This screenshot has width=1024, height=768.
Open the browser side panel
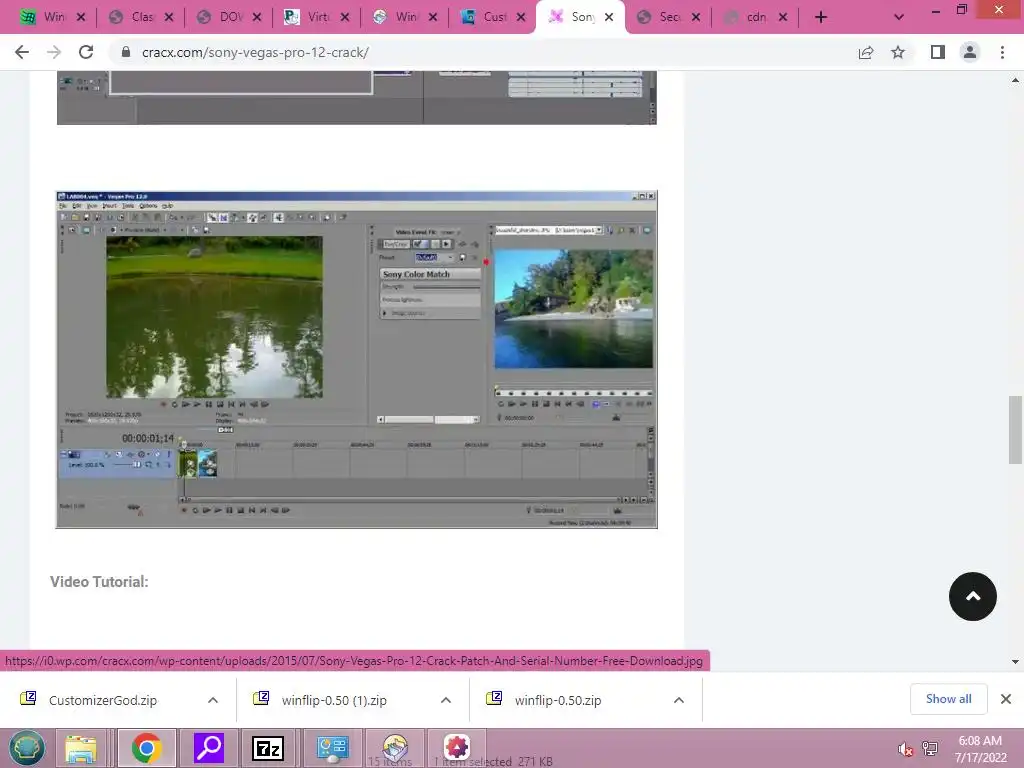pyautogui.click(x=938, y=52)
